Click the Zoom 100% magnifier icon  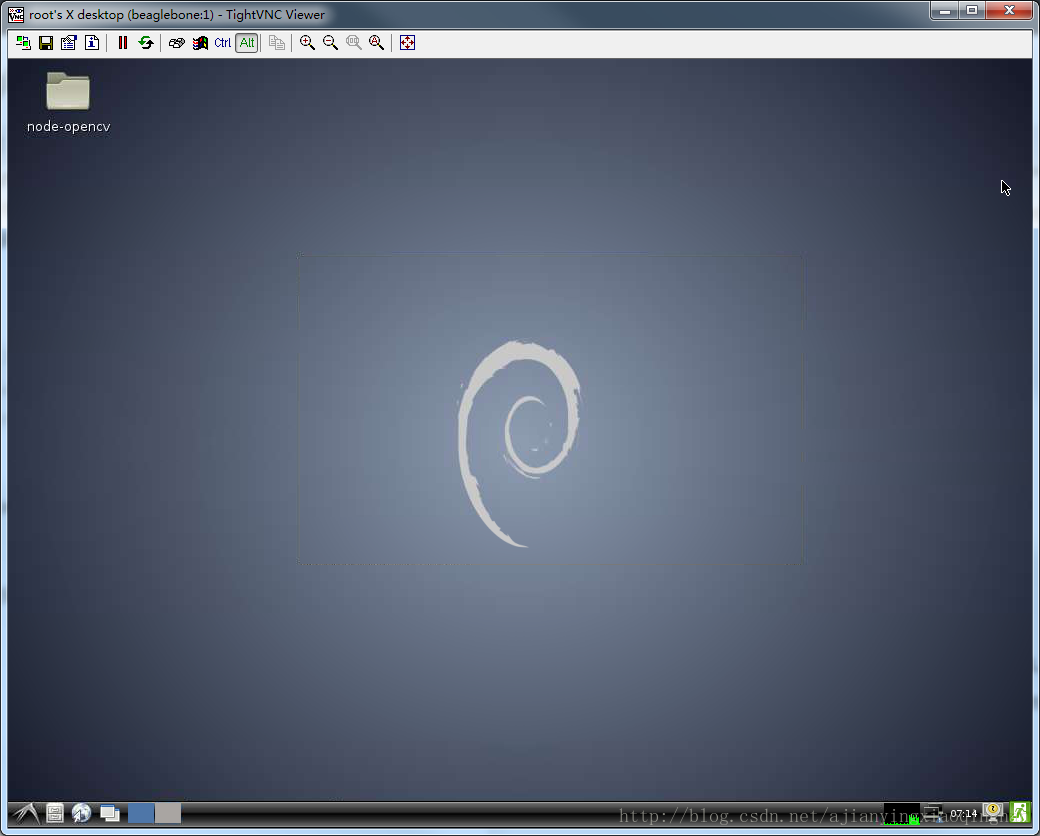[x=354, y=43]
